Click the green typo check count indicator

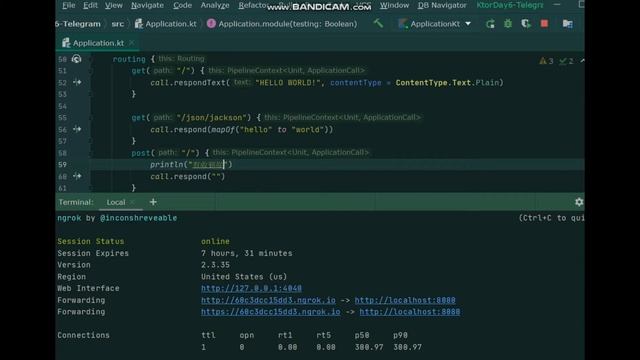pos(567,61)
